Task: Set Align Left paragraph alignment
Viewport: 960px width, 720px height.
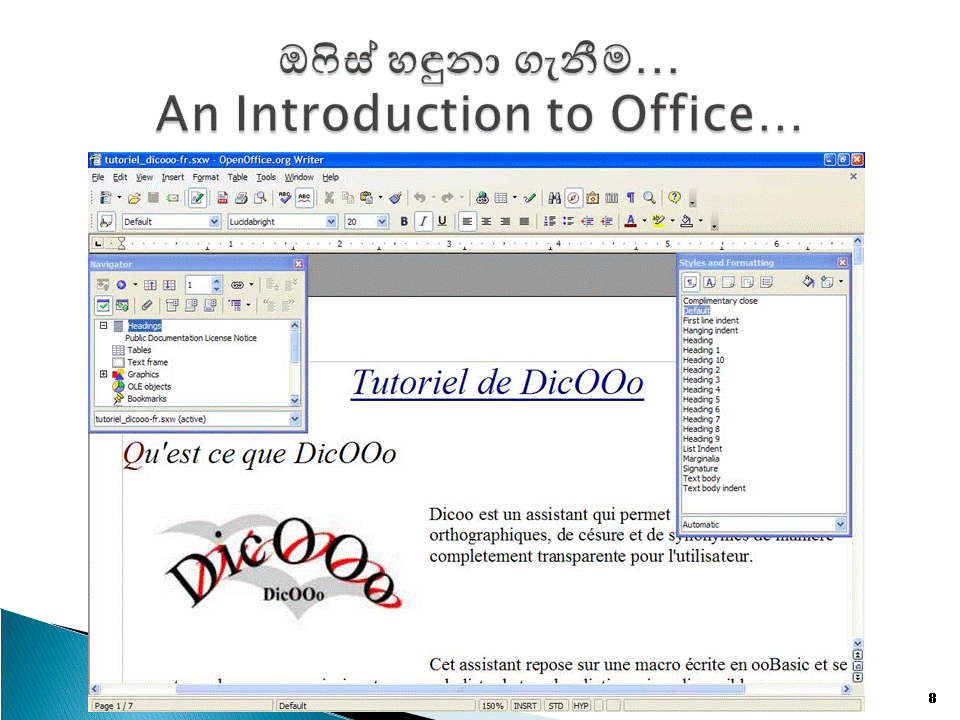Action: pyautogui.click(x=467, y=222)
